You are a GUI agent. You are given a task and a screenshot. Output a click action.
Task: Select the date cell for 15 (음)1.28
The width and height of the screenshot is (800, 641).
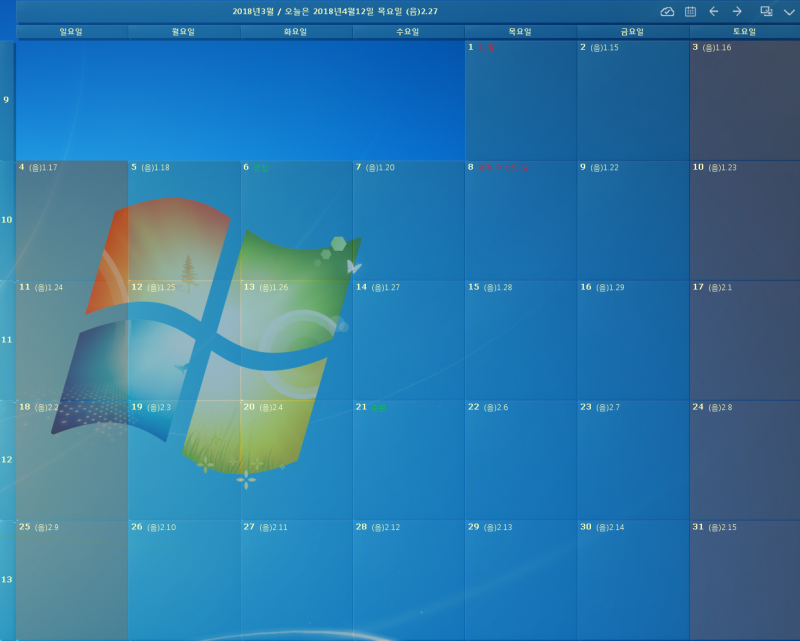521,340
